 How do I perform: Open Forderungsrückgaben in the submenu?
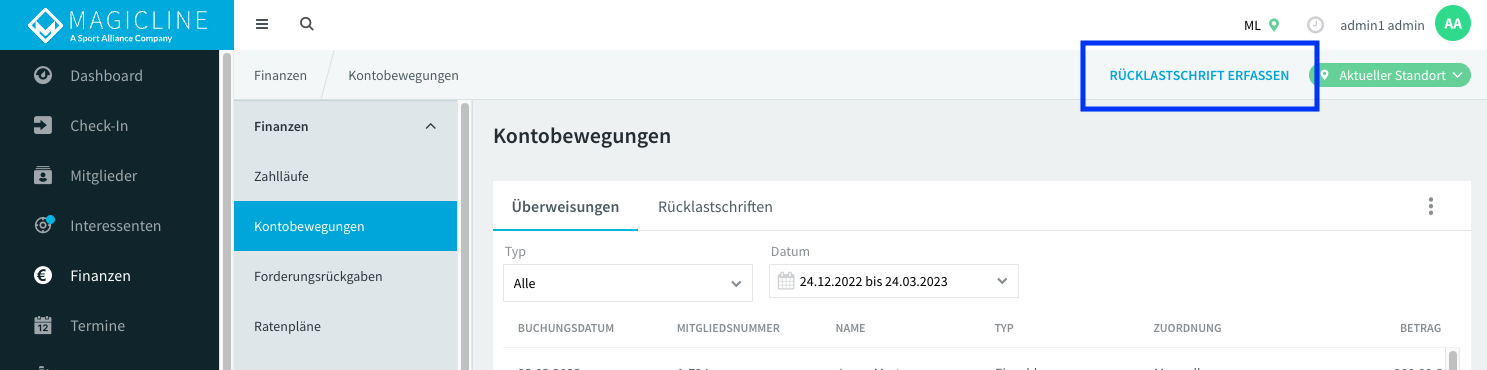pos(346,276)
